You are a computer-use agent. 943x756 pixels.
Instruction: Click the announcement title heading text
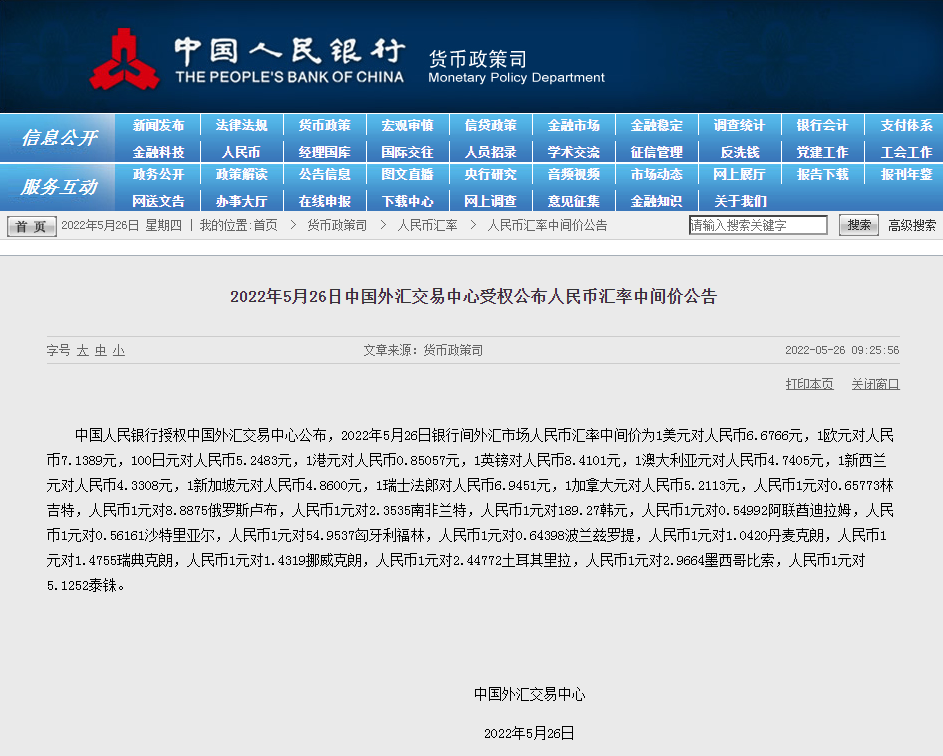tap(473, 297)
